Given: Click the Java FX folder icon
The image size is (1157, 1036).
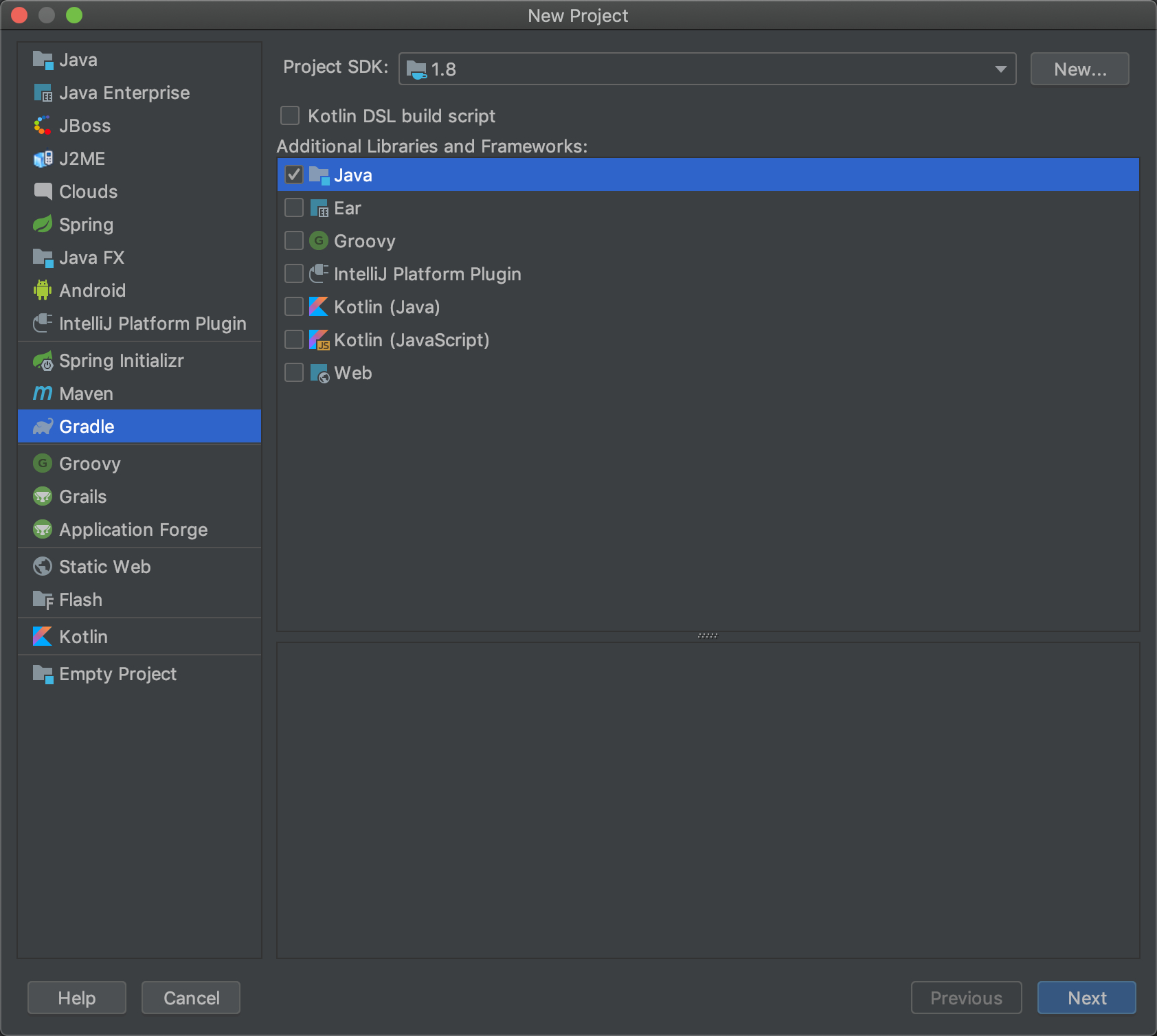Looking at the screenshot, I should coord(43,258).
